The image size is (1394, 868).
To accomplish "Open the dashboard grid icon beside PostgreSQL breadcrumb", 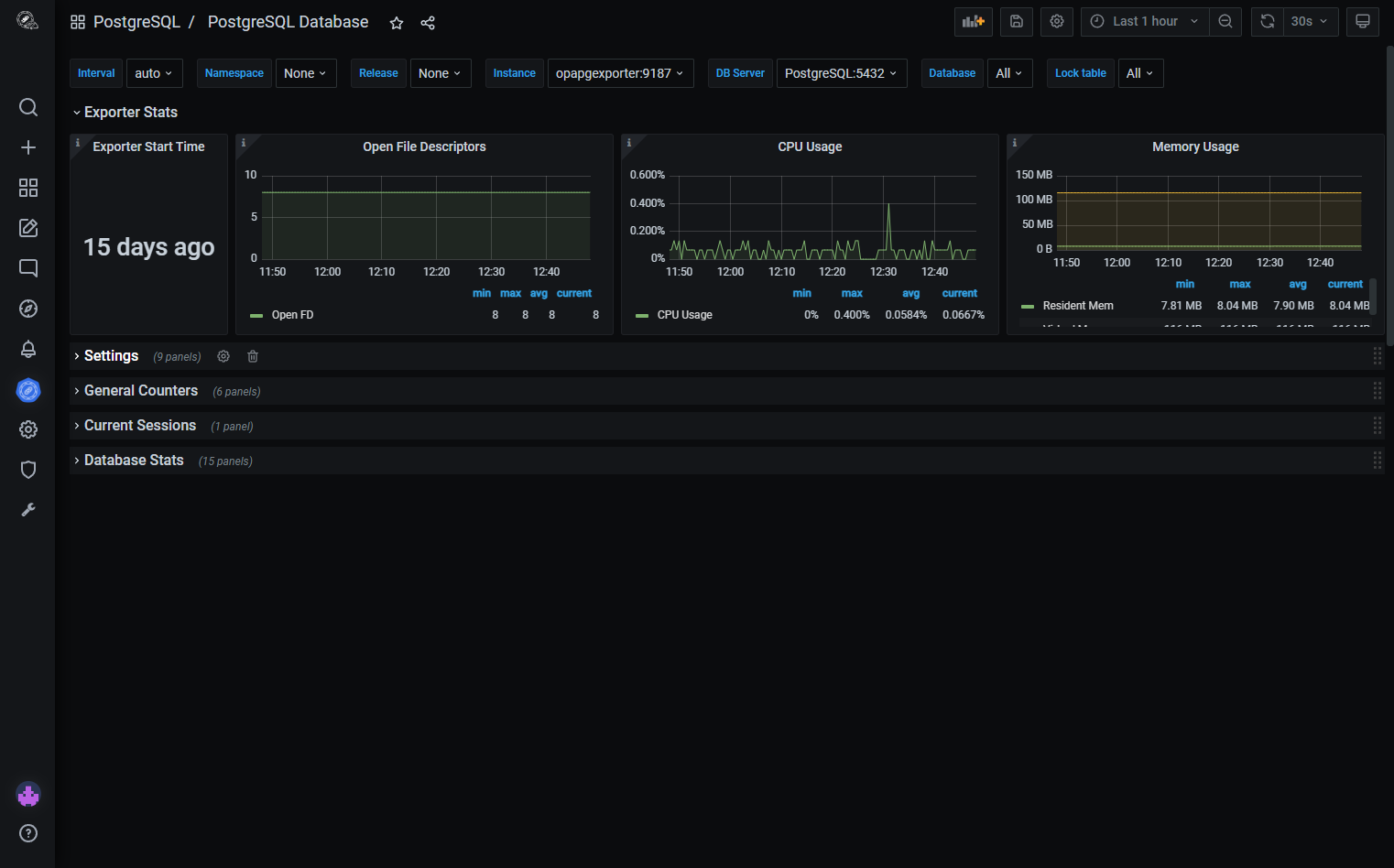I will [x=78, y=22].
